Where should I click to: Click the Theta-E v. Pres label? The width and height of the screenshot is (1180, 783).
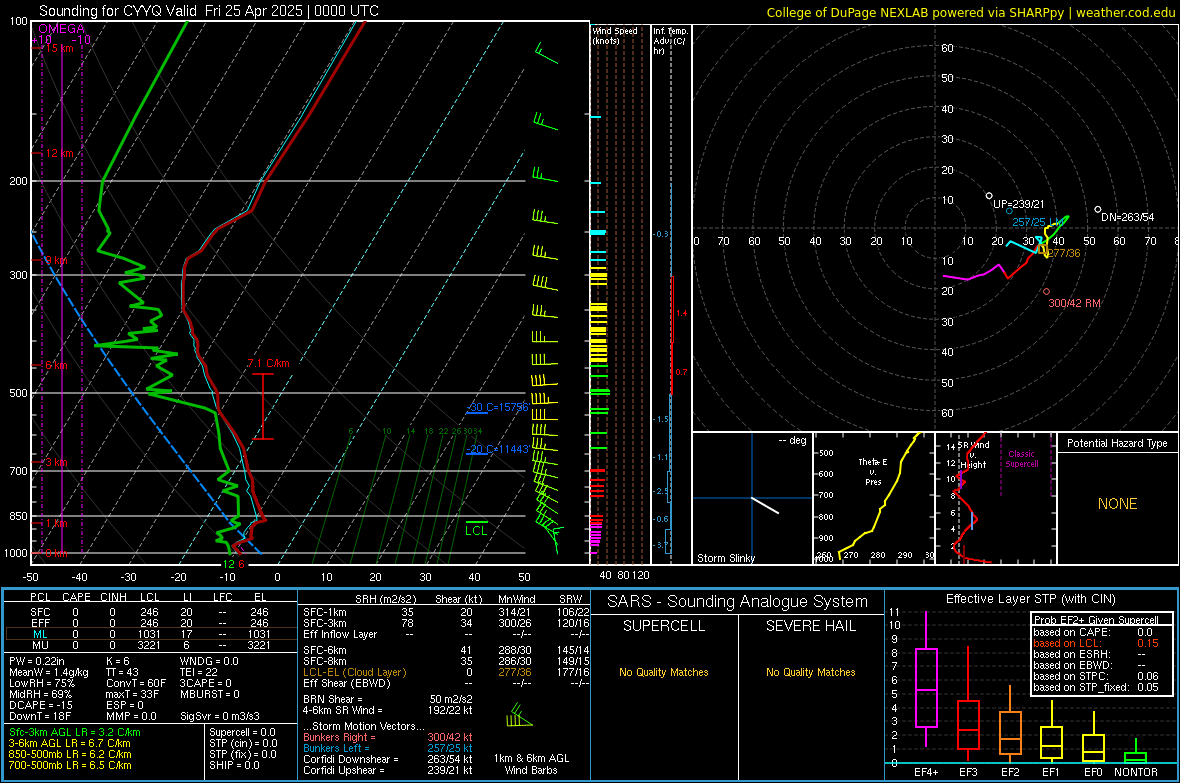pos(872,471)
